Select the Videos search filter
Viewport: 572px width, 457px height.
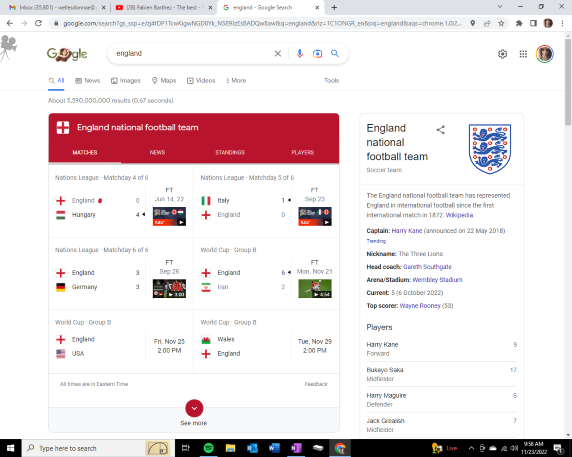pos(201,81)
